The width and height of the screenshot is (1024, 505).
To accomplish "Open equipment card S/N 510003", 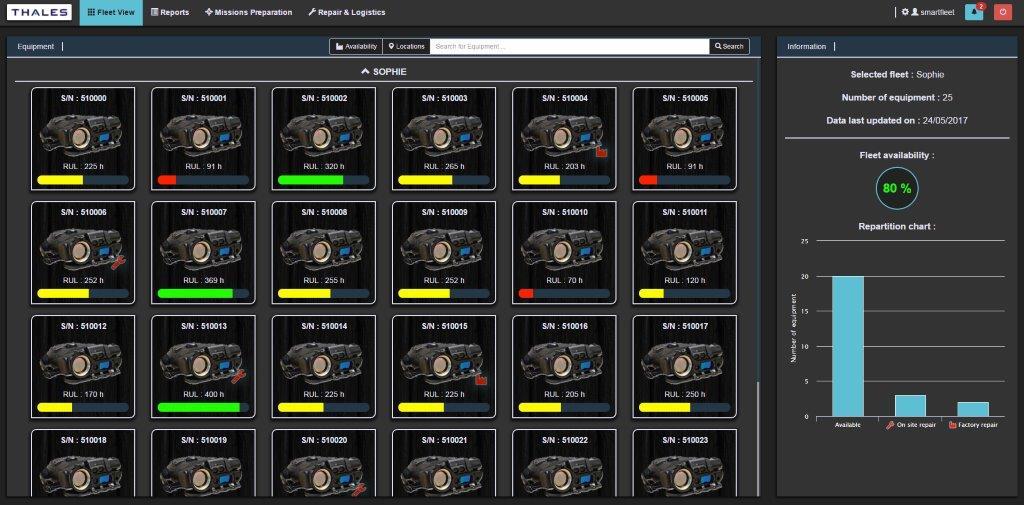I will point(444,138).
